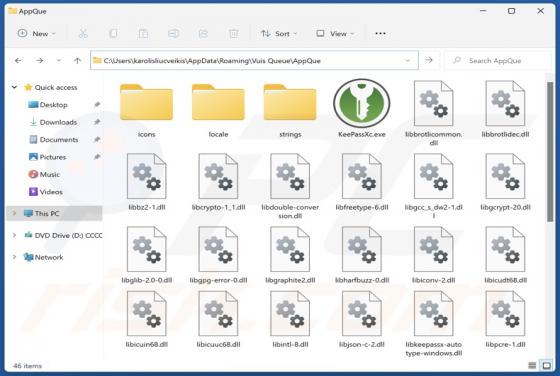Click the Copy icon in toolbar
Image resolution: width=560 pixels, height=376 pixels.
[113, 34]
